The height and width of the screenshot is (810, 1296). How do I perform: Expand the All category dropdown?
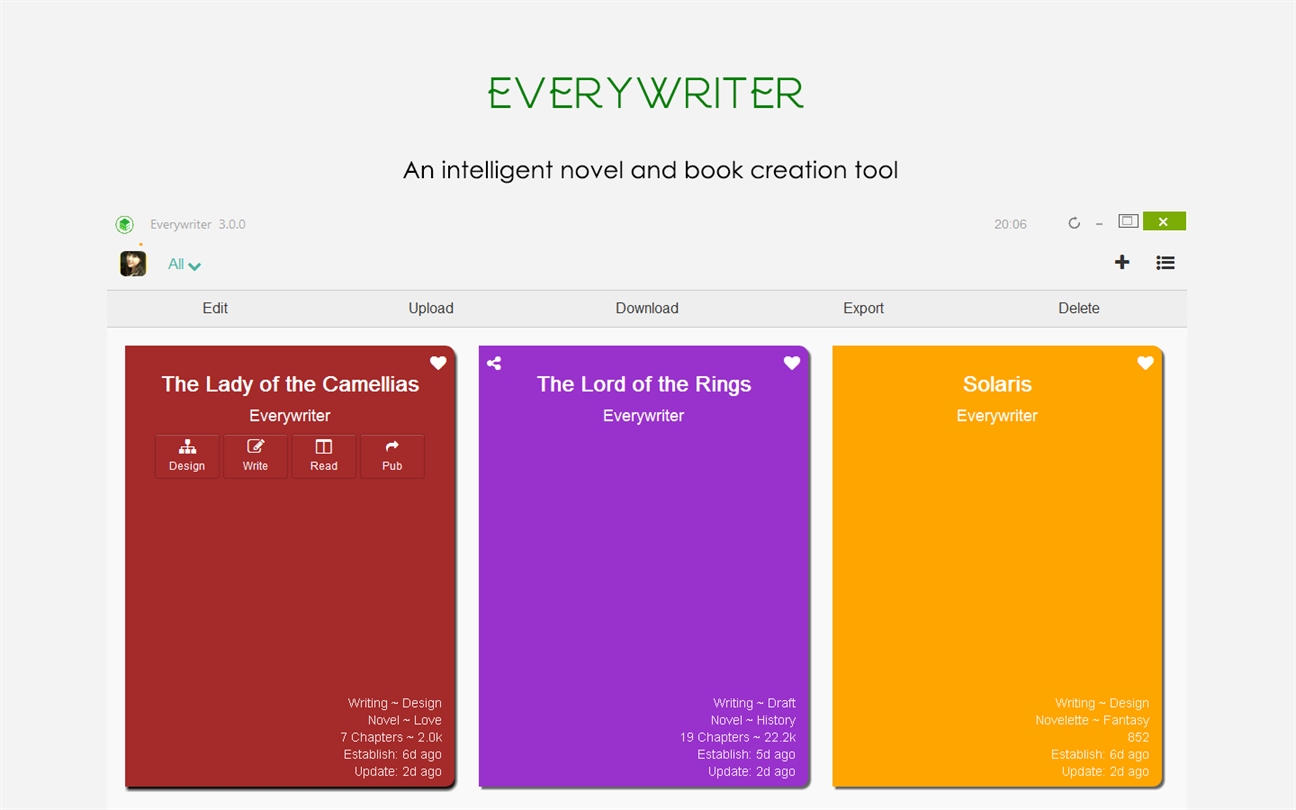pyautogui.click(x=185, y=265)
